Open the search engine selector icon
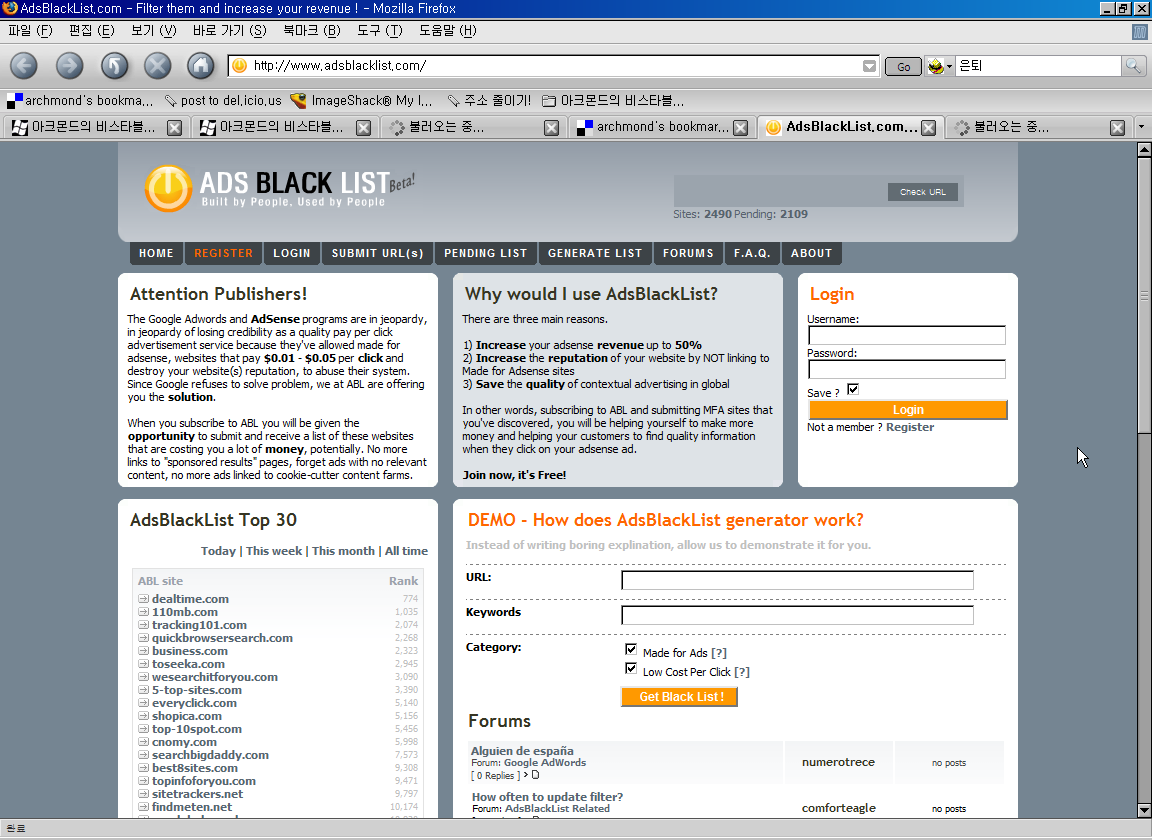The image size is (1152, 840). tap(939, 66)
